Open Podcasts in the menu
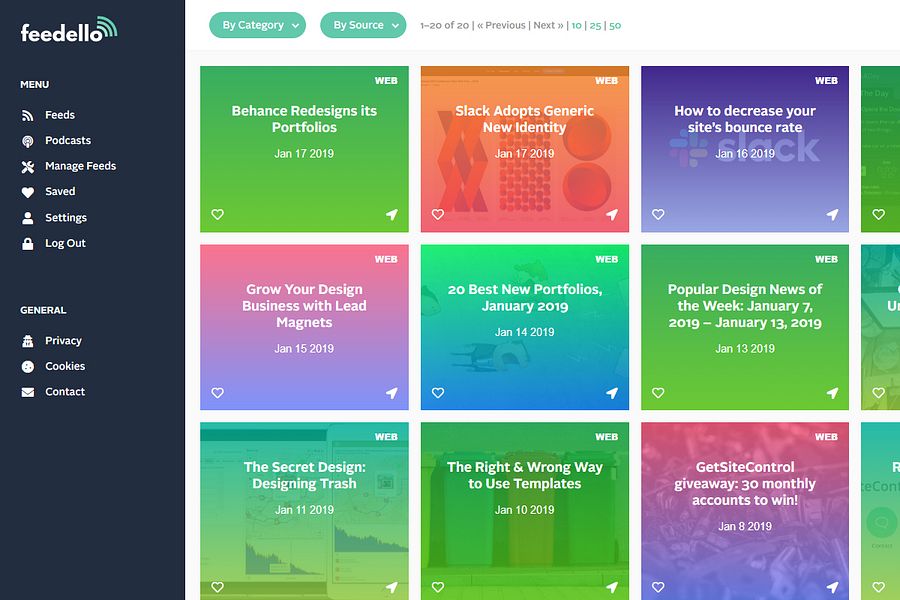 tap(68, 141)
